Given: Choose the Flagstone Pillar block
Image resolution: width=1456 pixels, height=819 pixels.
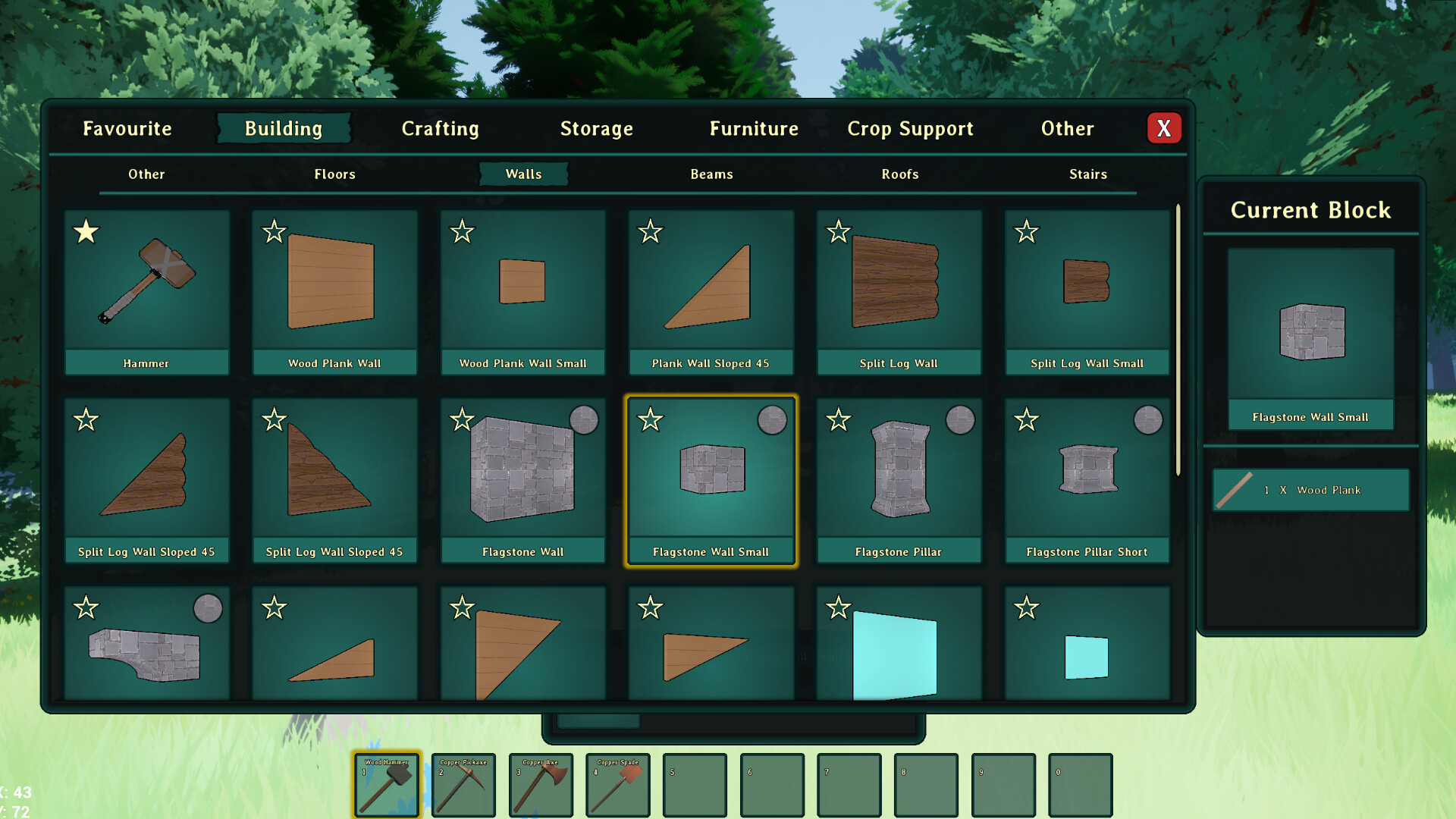Looking at the screenshot, I should 899,480.
